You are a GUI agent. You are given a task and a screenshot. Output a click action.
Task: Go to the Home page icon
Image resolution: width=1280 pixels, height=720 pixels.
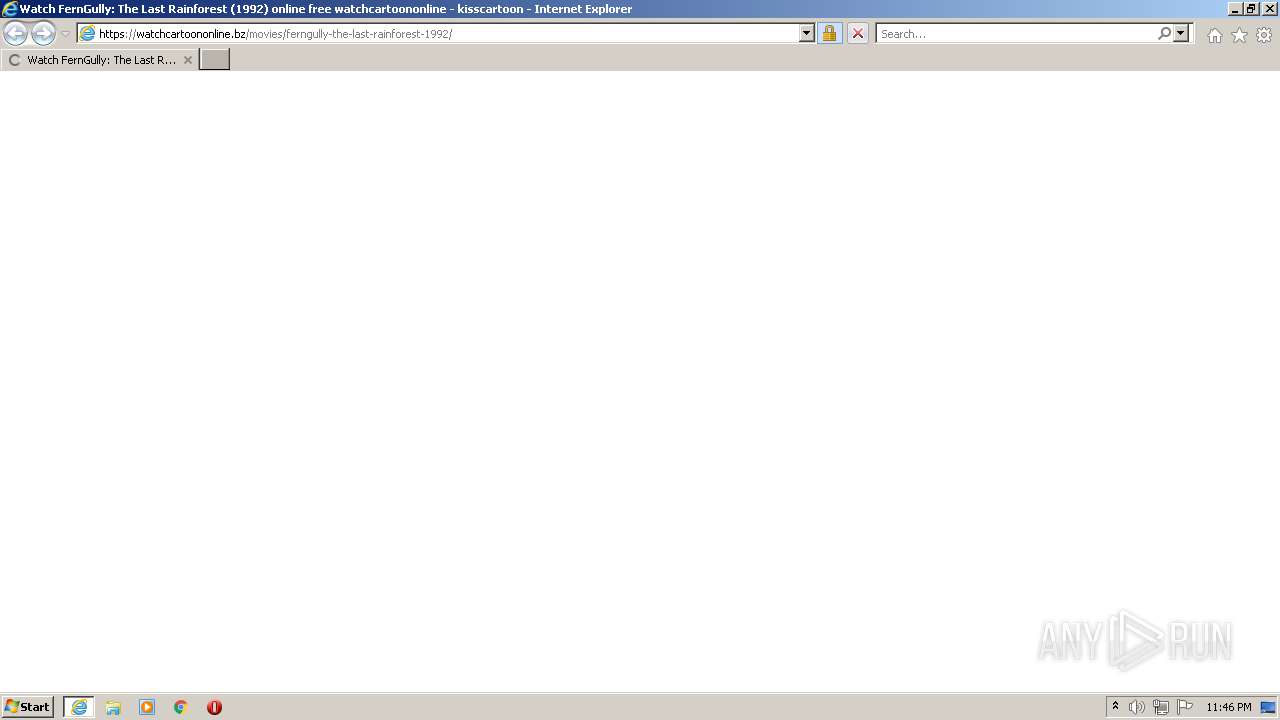coord(1214,35)
